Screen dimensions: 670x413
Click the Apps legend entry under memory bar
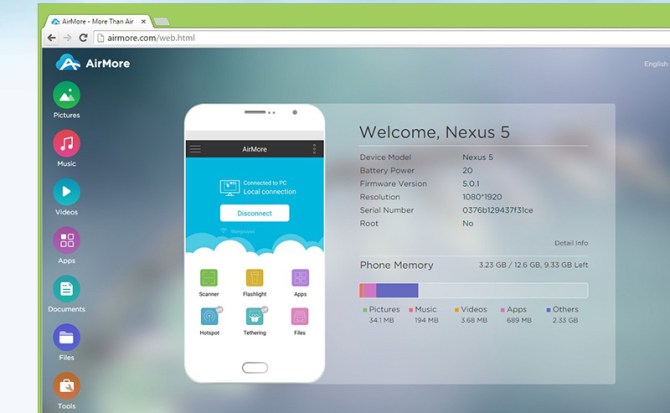click(516, 314)
